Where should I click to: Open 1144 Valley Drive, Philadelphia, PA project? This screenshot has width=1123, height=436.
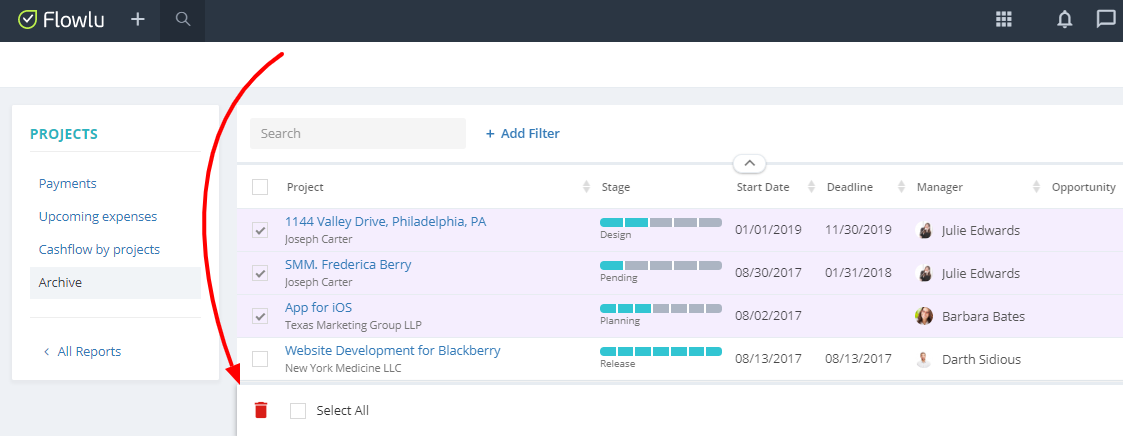[385, 221]
